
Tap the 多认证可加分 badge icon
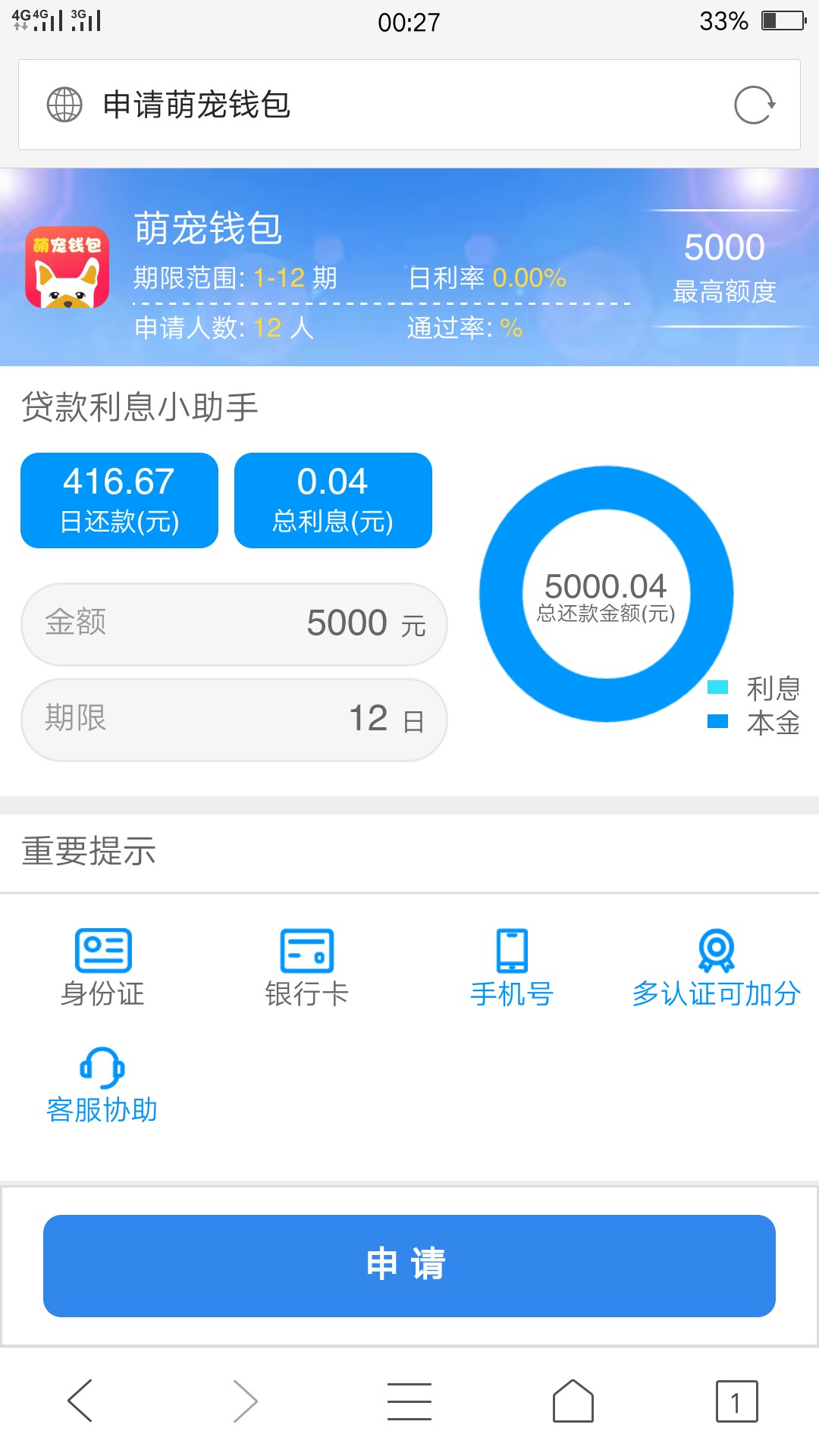717,950
